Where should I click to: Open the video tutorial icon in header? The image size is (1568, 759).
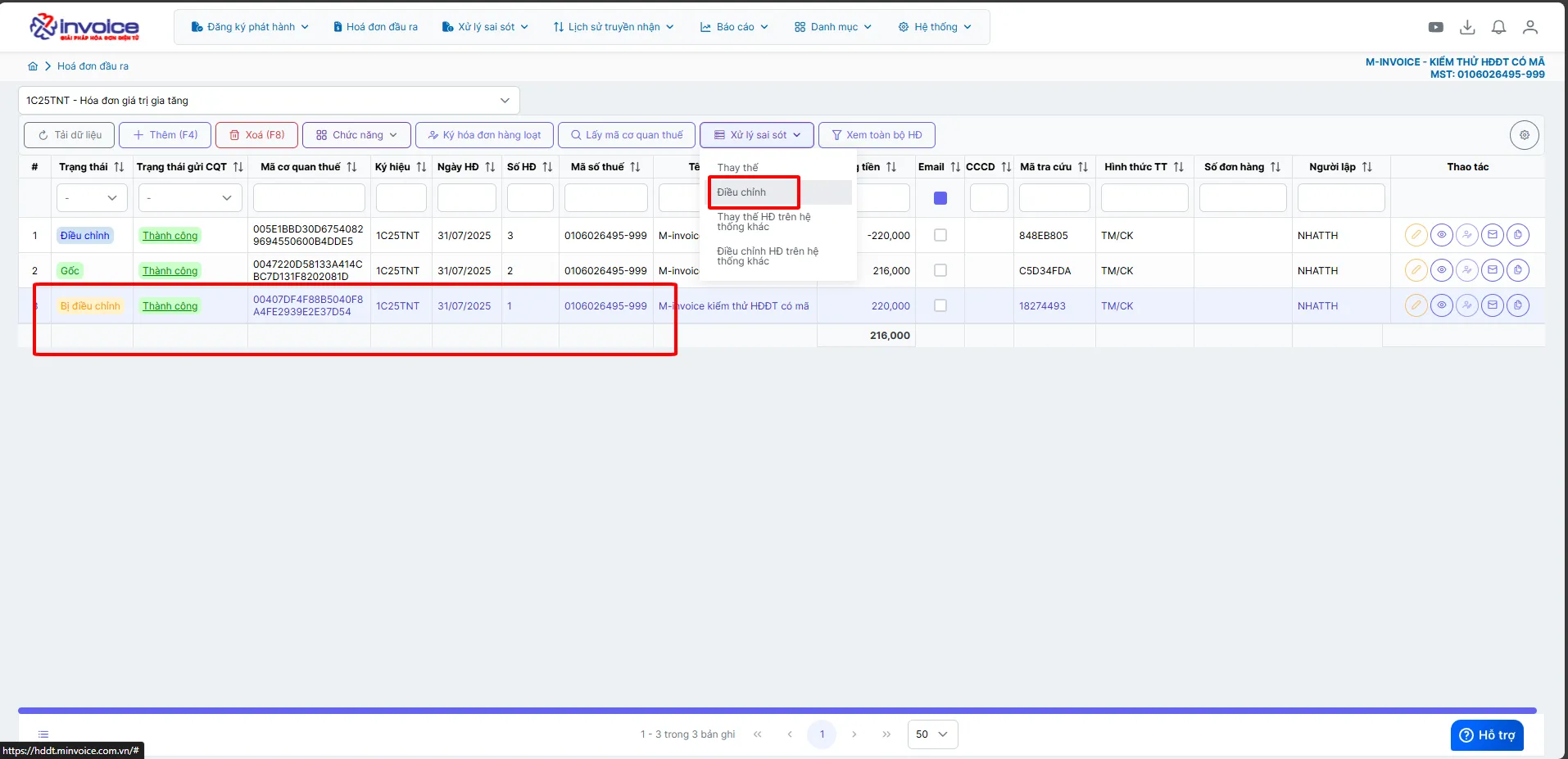pyautogui.click(x=1435, y=27)
